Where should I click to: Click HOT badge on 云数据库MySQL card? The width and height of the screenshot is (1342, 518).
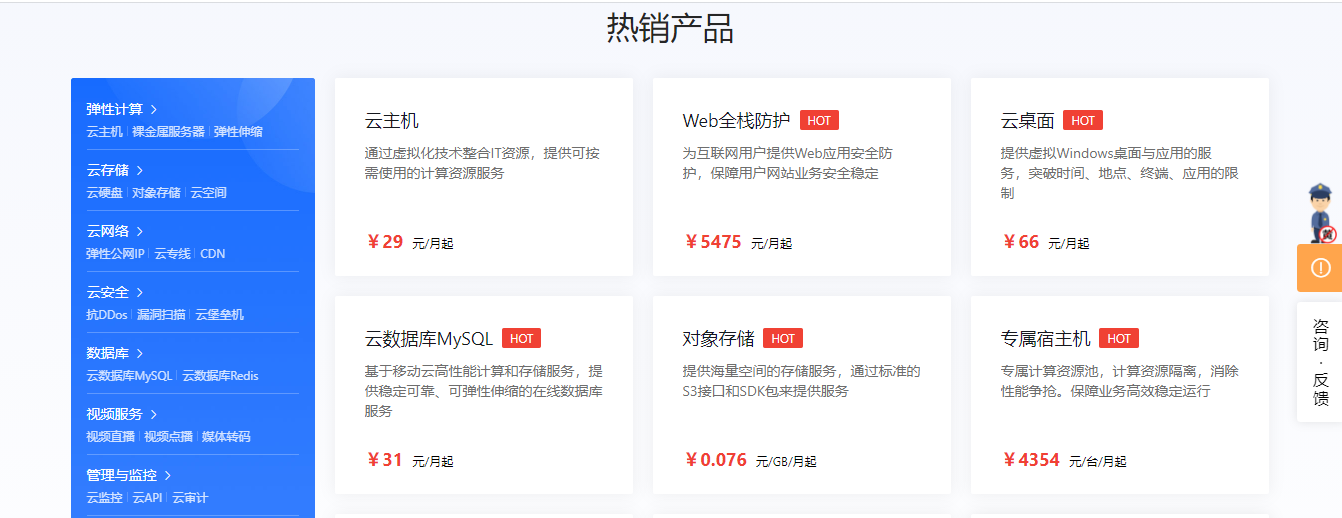[x=521, y=339]
